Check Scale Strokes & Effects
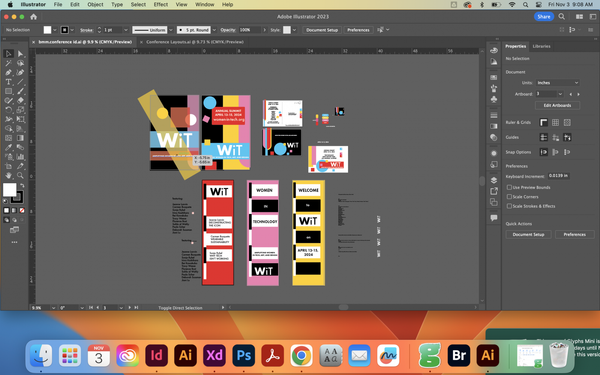 tap(509, 206)
